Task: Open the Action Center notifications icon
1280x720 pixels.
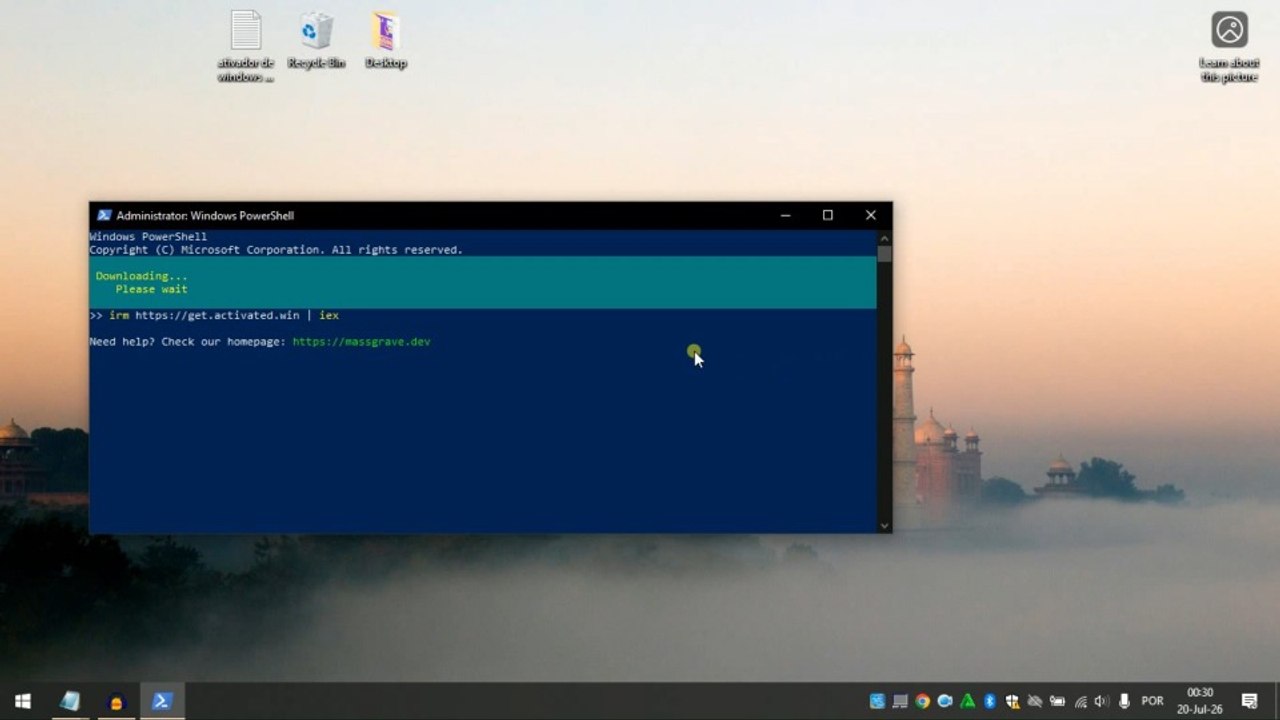Action: (1249, 701)
